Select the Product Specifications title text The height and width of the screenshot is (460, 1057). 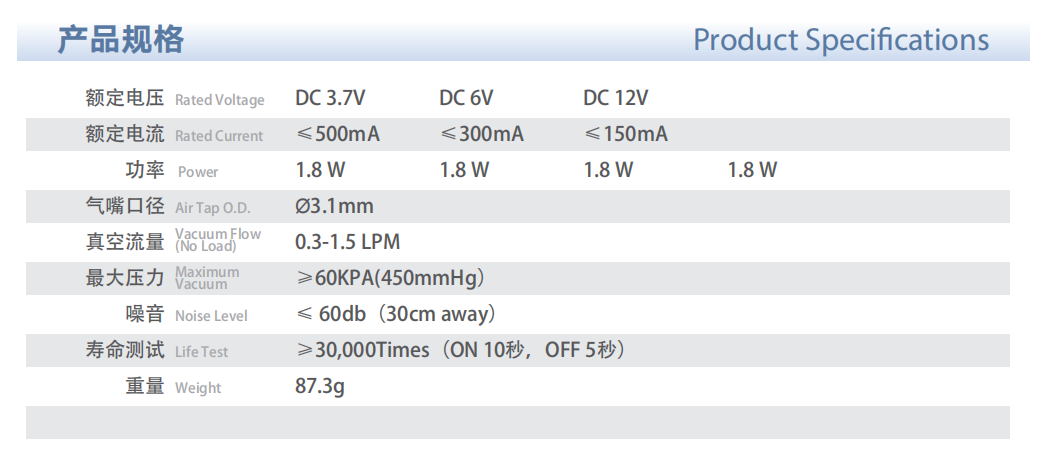[840, 40]
